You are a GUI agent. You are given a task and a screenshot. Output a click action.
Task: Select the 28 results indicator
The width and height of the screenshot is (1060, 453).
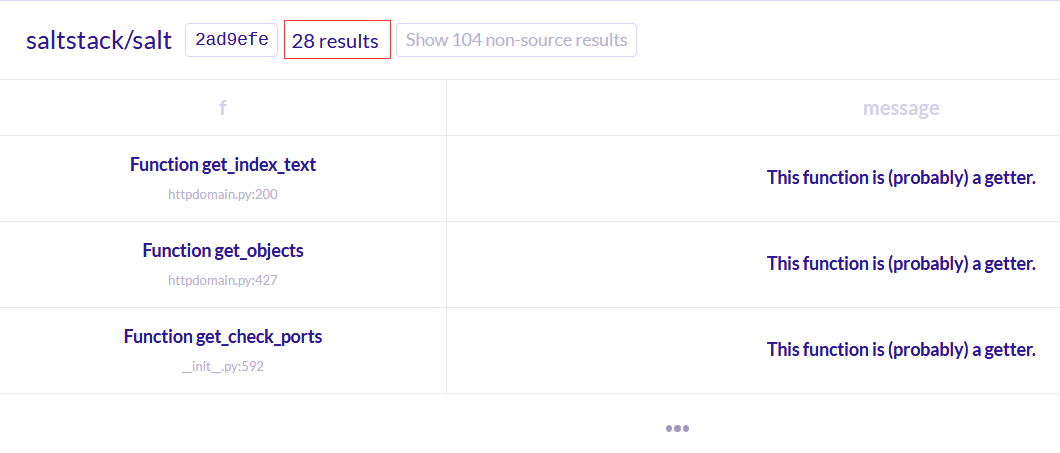337,41
